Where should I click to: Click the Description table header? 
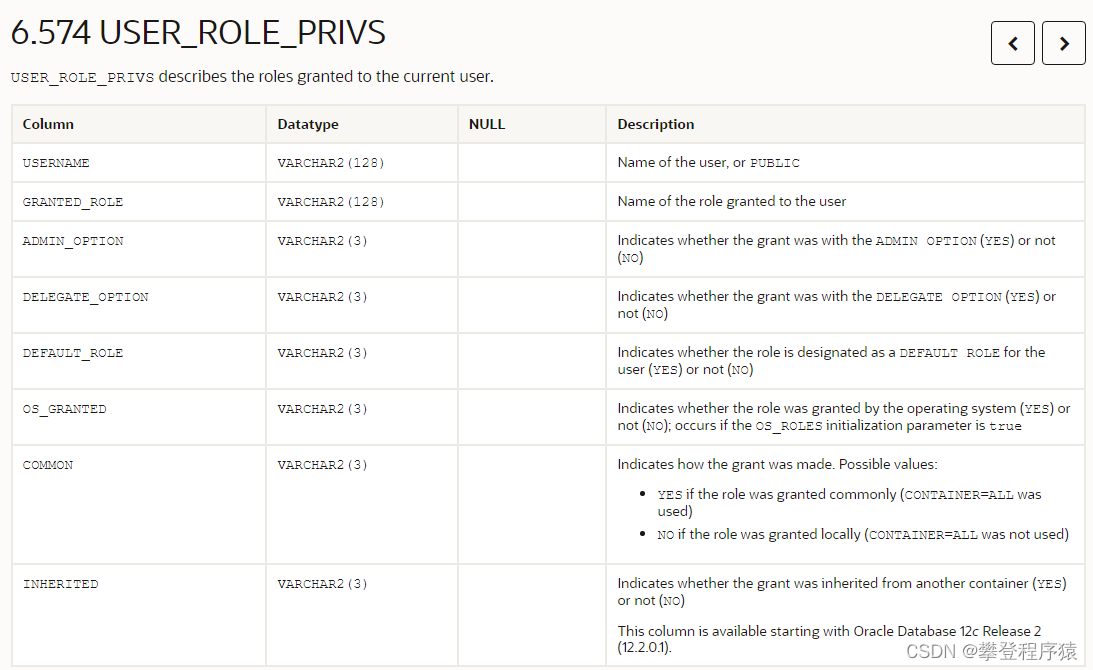click(655, 124)
